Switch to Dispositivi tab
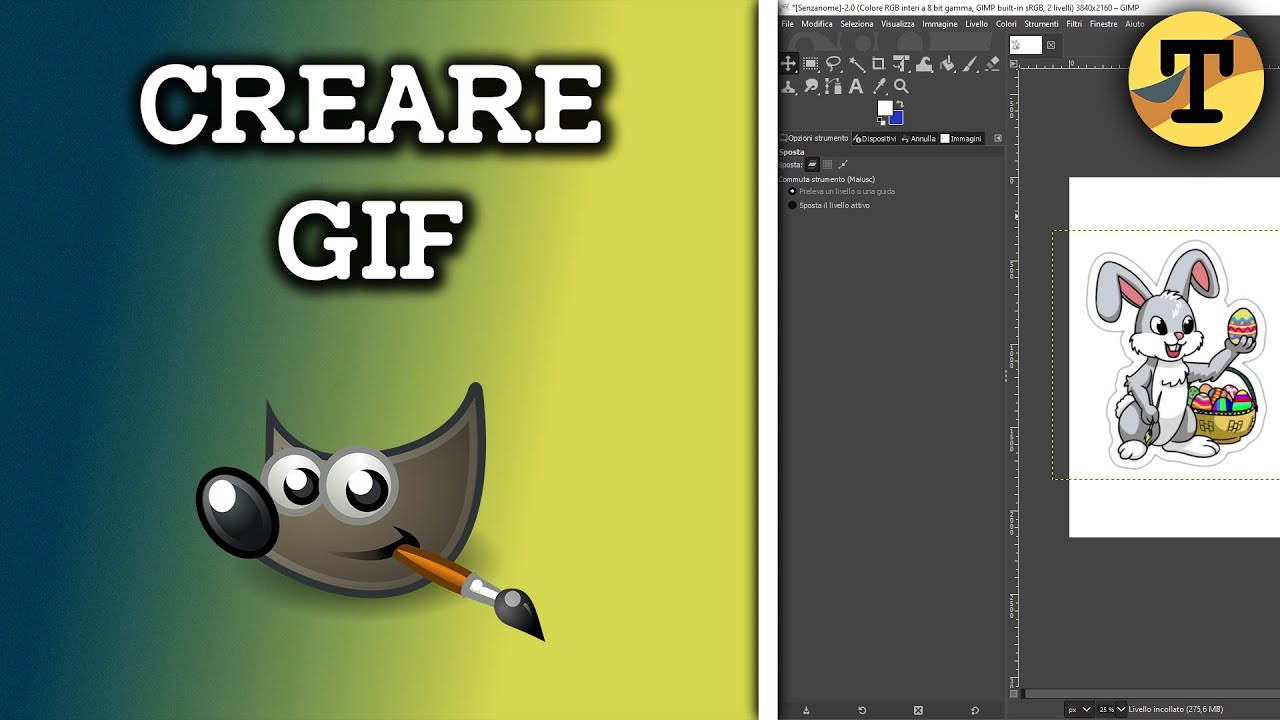The width and height of the screenshot is (1280, 720). pyautogui.click(x=875, y=138)
